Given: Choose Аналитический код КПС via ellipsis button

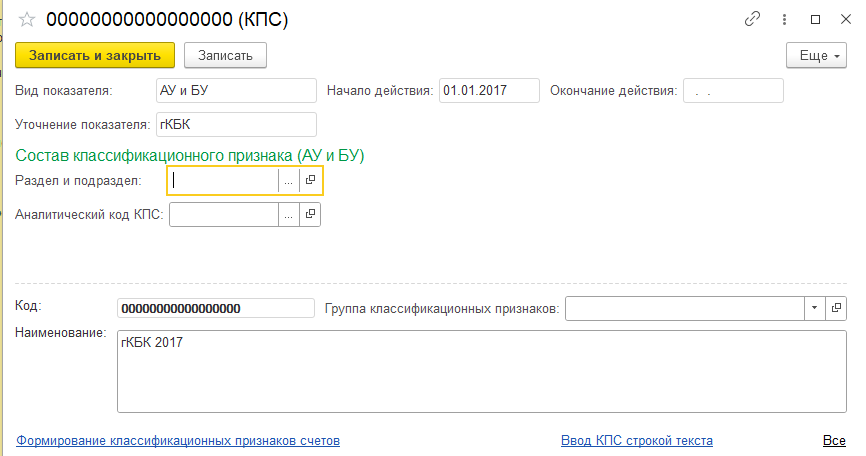Looking at the screenshot, I should (289, 214).
